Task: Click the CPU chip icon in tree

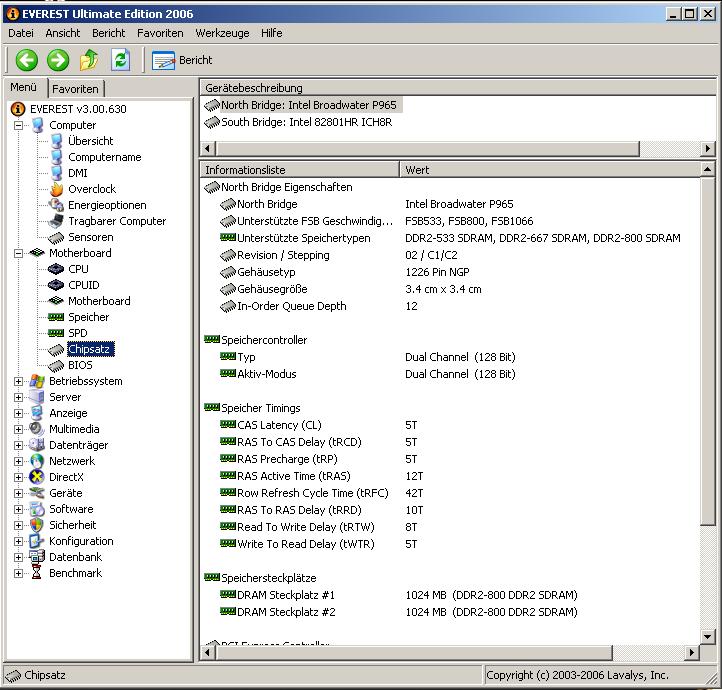Action: (56, 269)
